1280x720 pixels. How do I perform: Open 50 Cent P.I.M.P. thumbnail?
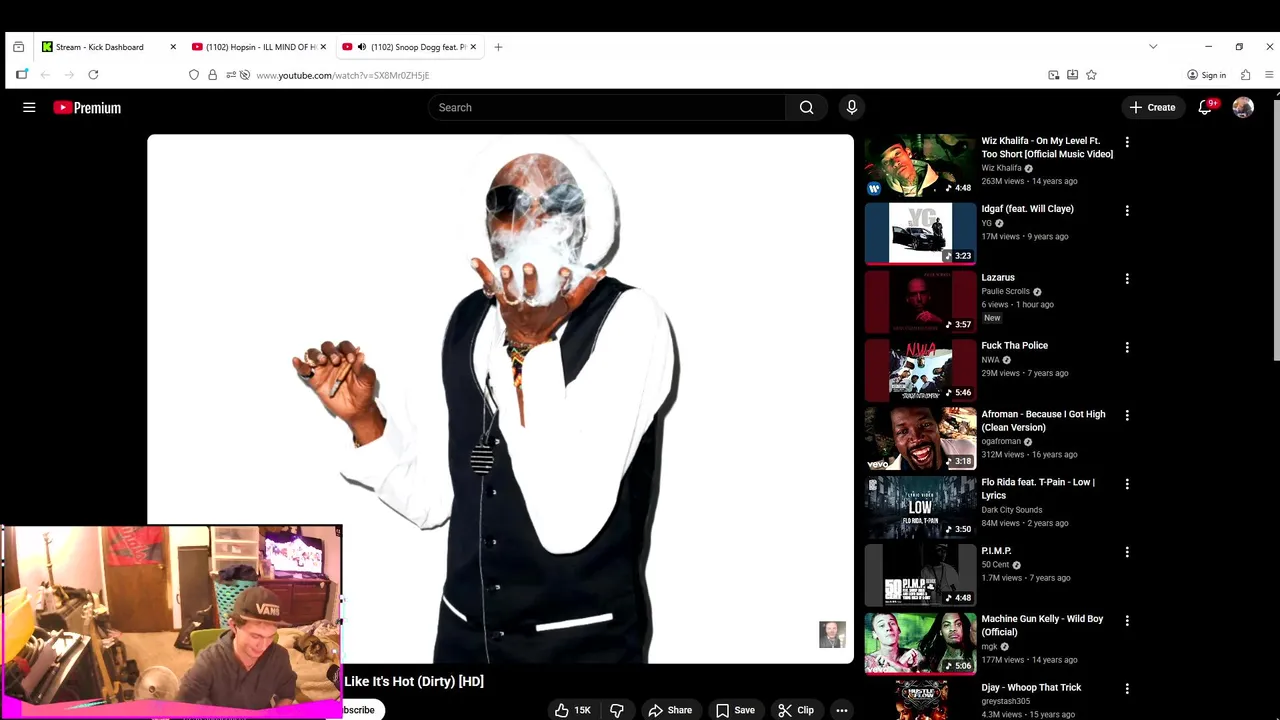[x=920, y=575]
